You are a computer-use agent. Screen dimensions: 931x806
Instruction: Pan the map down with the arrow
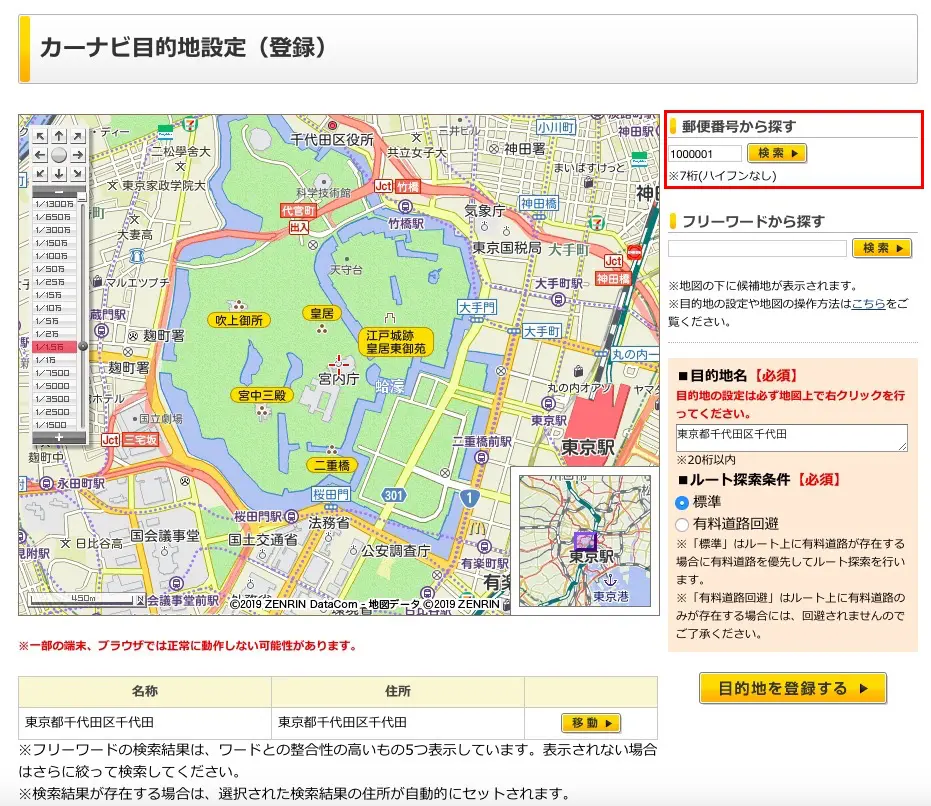(x=59, y=174)
